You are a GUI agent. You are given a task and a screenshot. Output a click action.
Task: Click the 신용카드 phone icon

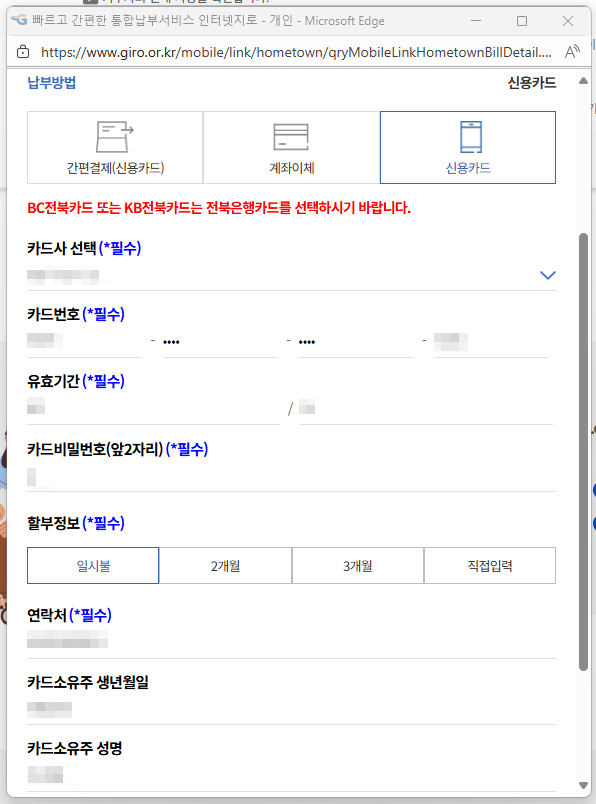click(x=471, y=137)
